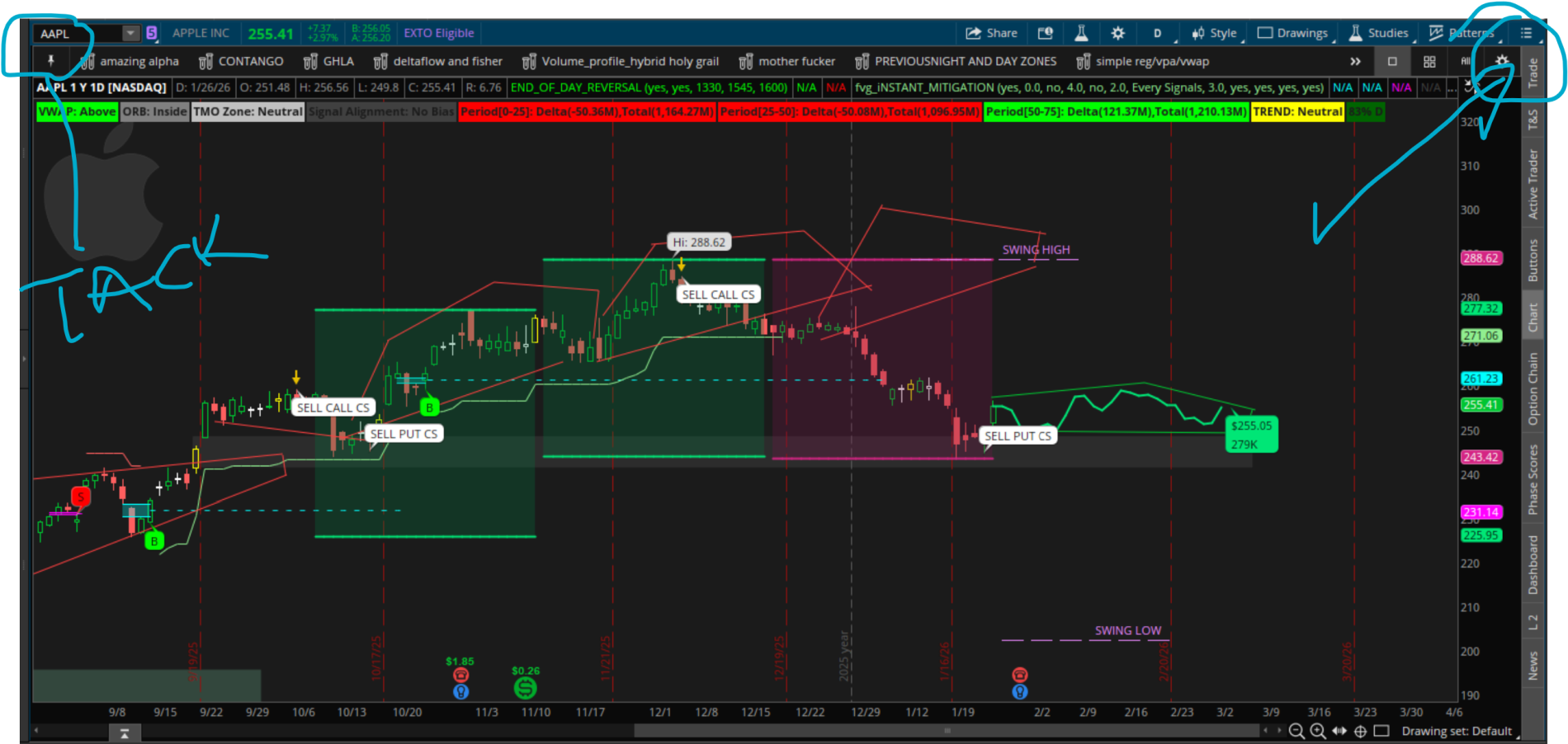Toggle the All charts option
This screenshot has height=744, width=1568.
(1466, 61)
